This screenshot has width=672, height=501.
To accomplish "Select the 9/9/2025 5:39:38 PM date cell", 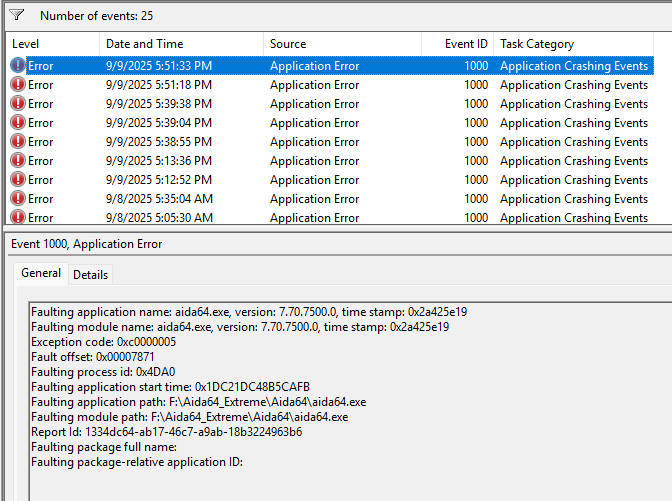I will coord(159,104).
